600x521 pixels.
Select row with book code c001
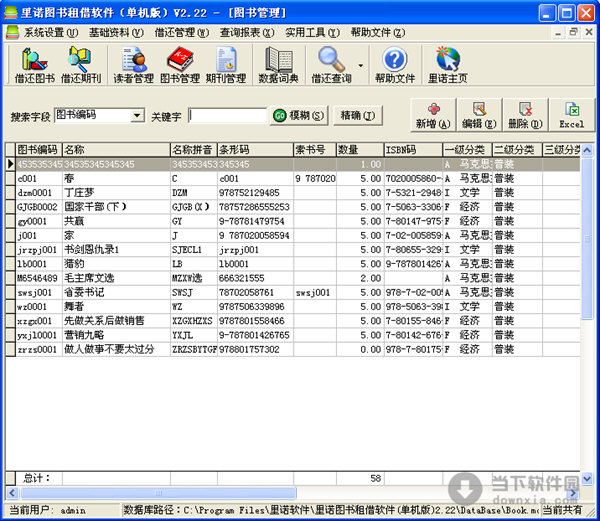[293, 178]
